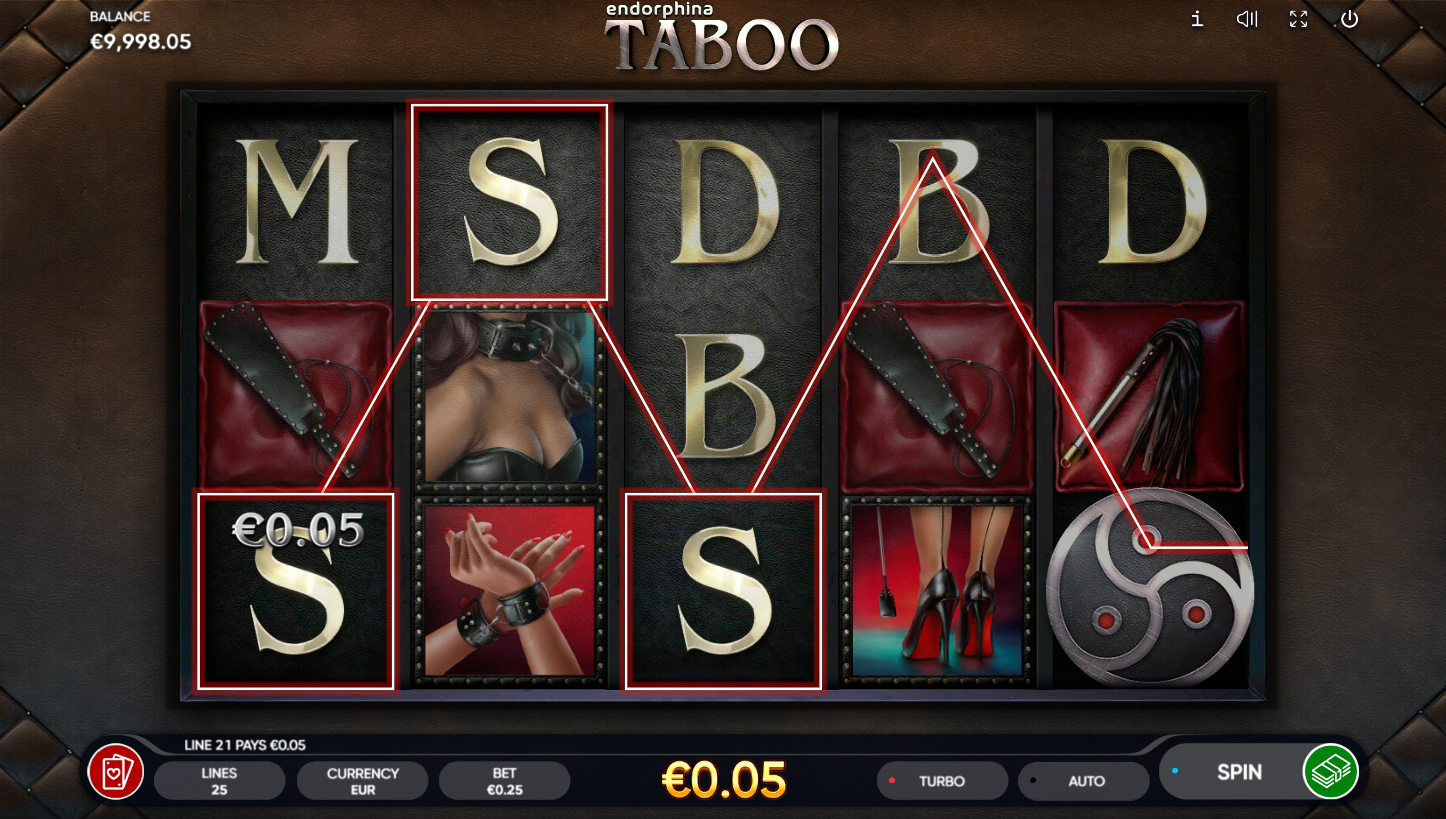The height and width of the screenshot is (819, 1446).
Task: Open the red card gamble icon
Action: tap(116, 772)
